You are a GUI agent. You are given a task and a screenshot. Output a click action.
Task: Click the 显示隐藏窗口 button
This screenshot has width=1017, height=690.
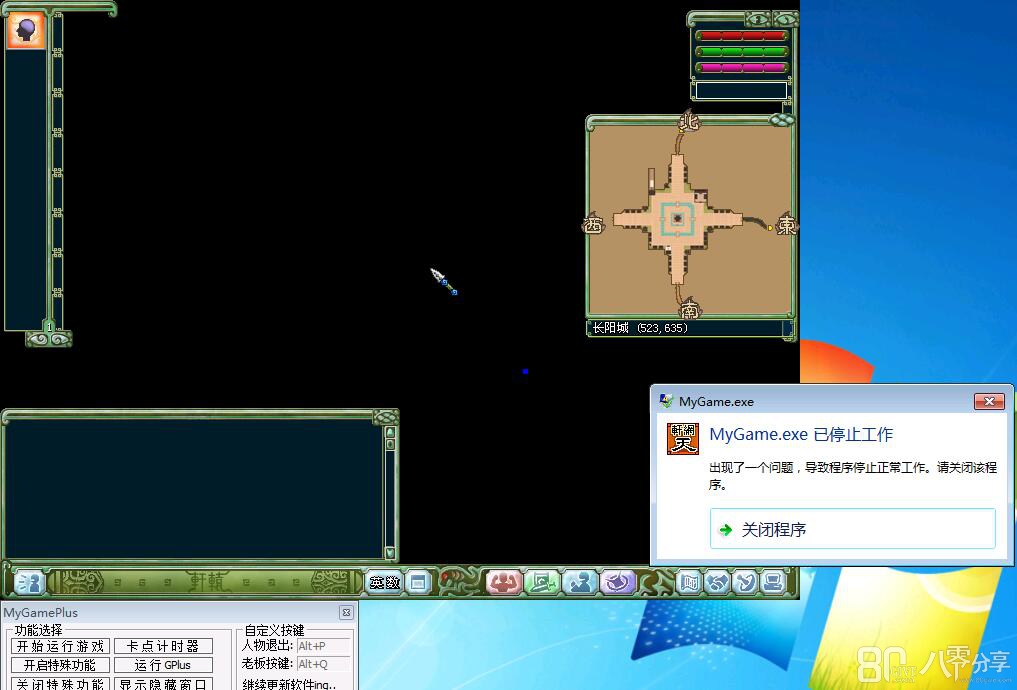[163, 684]
